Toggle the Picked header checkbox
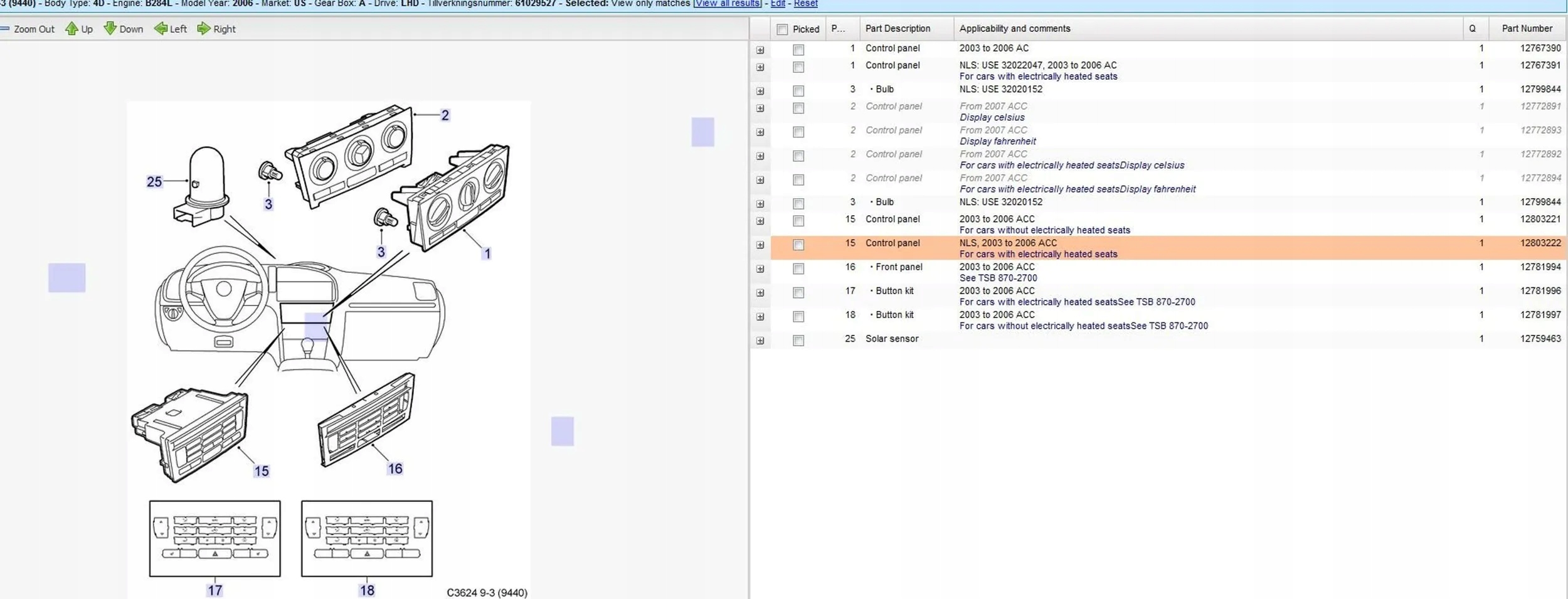Viewport: 1568px width, 599px height. tap(782, 29)
